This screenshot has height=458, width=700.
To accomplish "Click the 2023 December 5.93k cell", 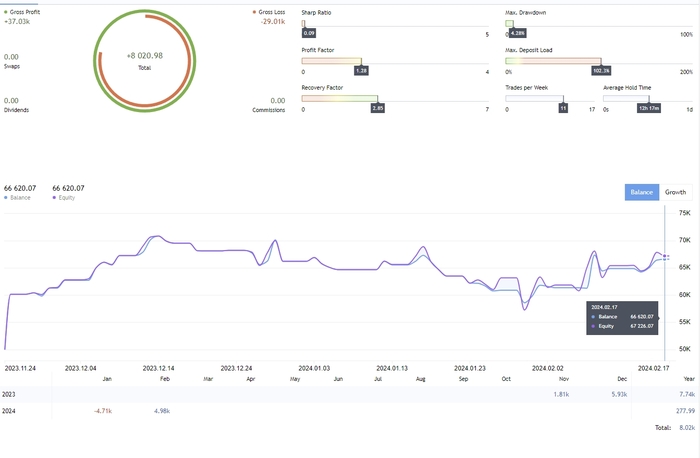I will [619, 395].
